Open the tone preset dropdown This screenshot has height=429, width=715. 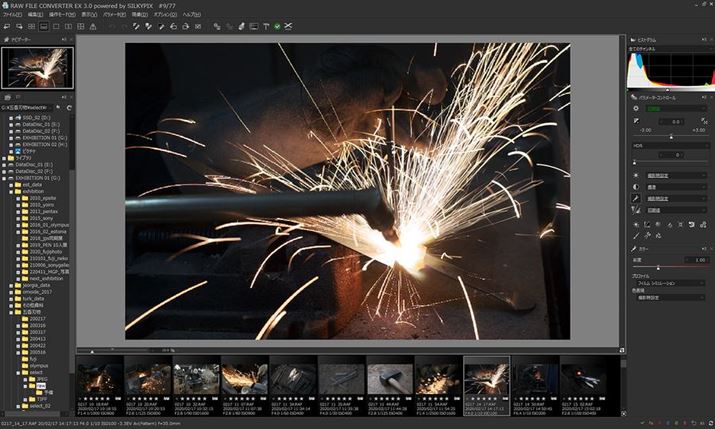(x=677, y=187)
